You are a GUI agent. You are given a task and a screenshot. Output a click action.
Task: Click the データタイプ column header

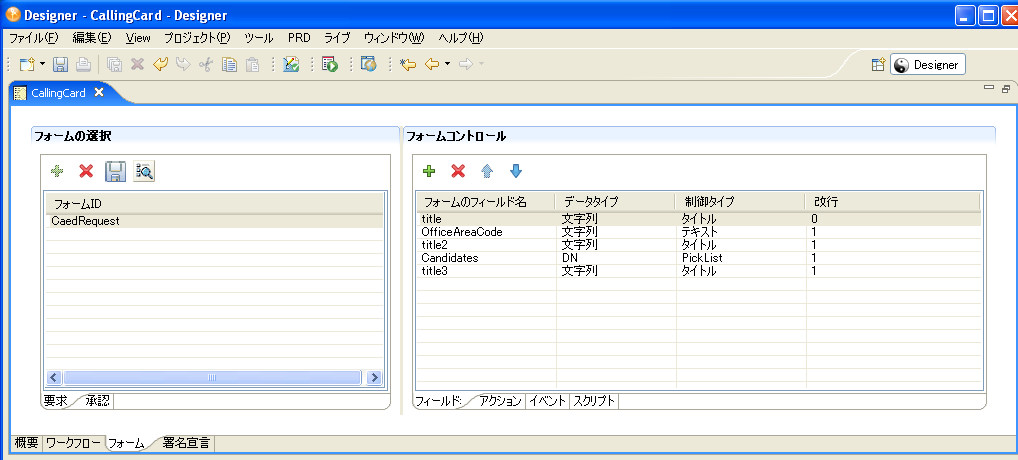pos(615,202)
